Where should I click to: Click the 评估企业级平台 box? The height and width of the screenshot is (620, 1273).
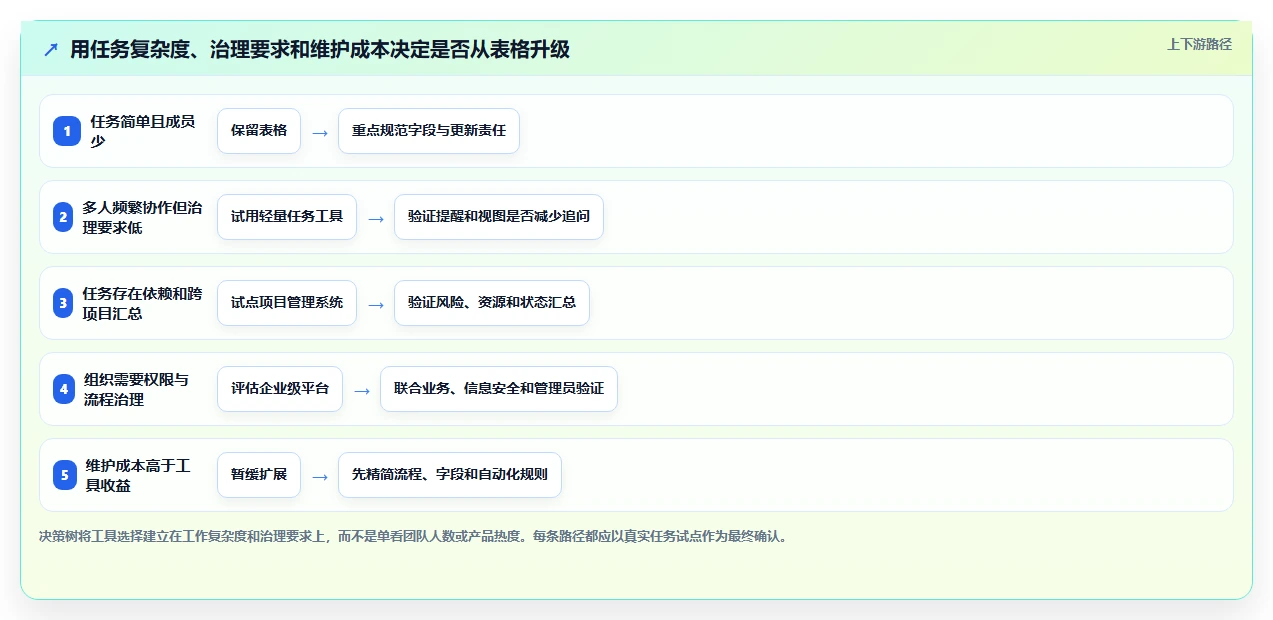[280, 389]
